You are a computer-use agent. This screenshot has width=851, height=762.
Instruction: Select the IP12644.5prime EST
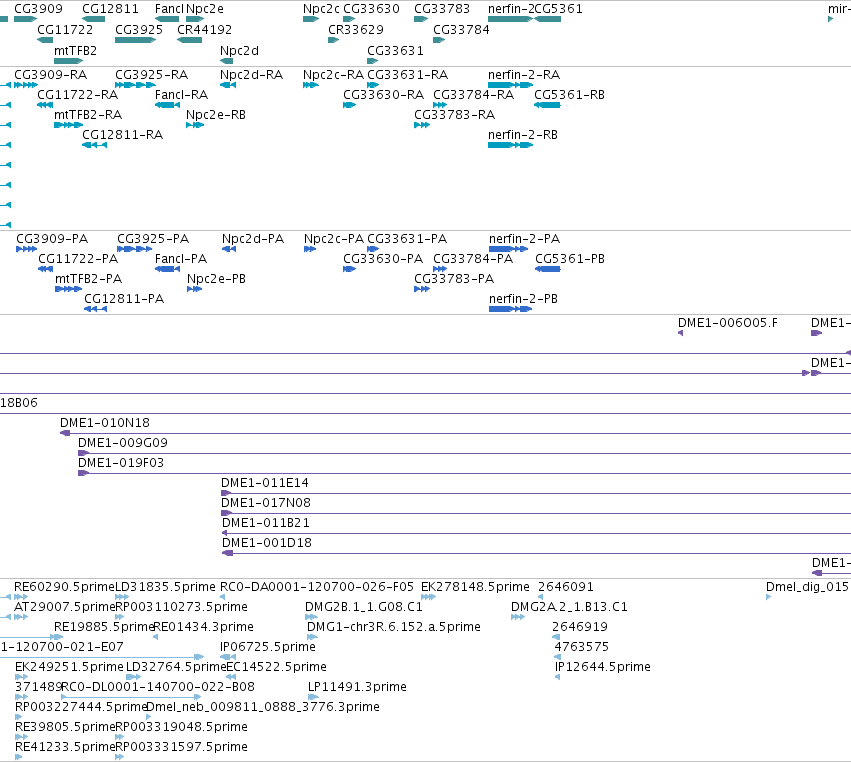557,677
